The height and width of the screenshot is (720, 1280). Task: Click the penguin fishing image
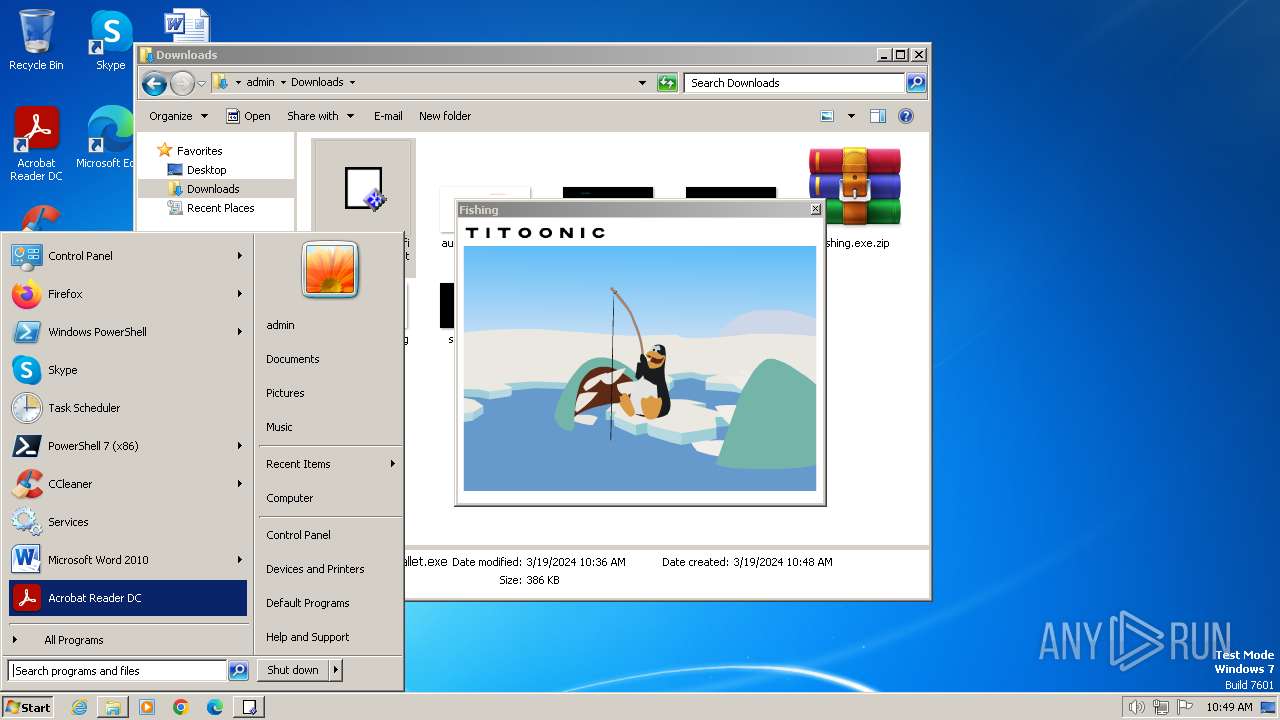[640, 368]
